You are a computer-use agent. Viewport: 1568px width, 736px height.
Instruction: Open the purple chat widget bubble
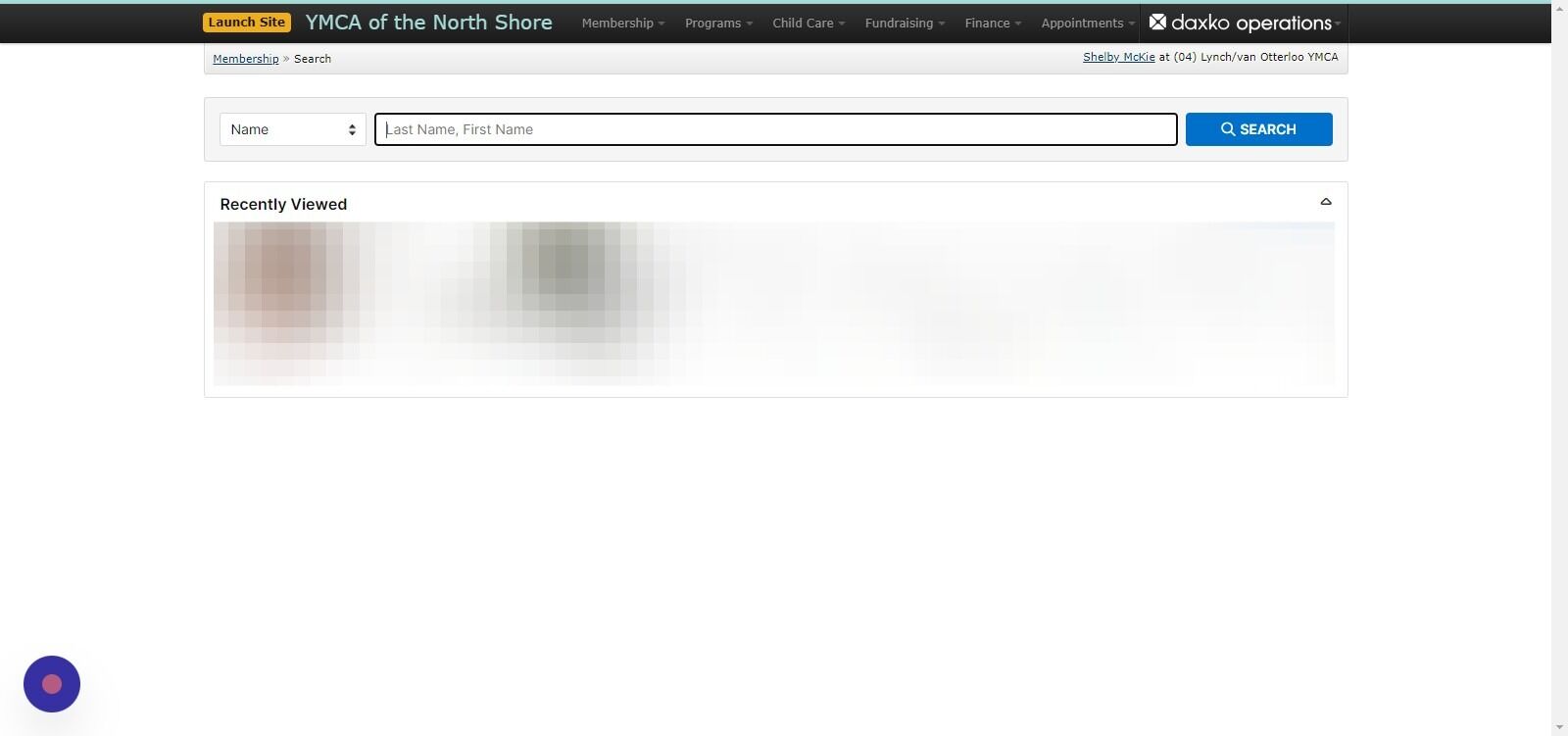[52, 684]
